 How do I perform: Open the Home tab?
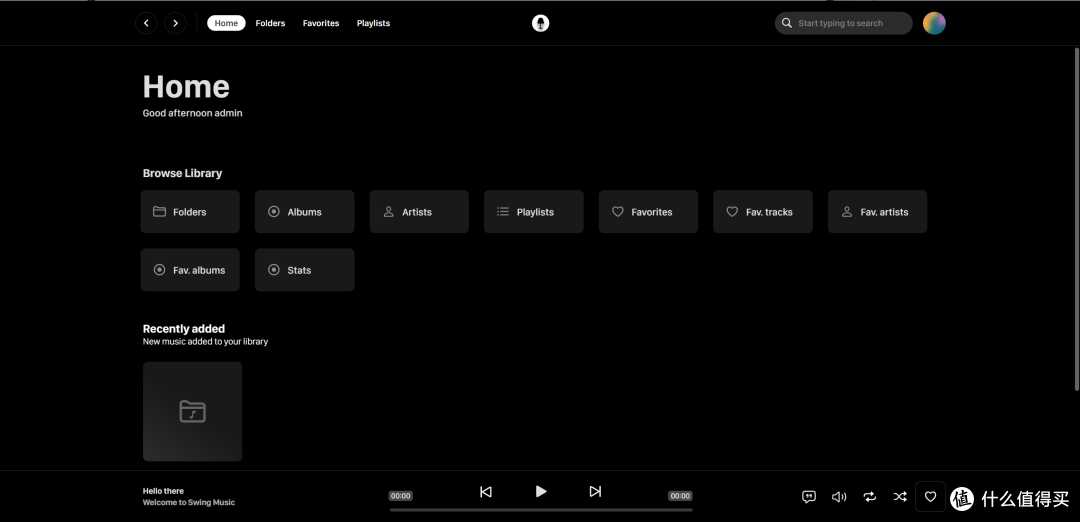click(226, 23)
